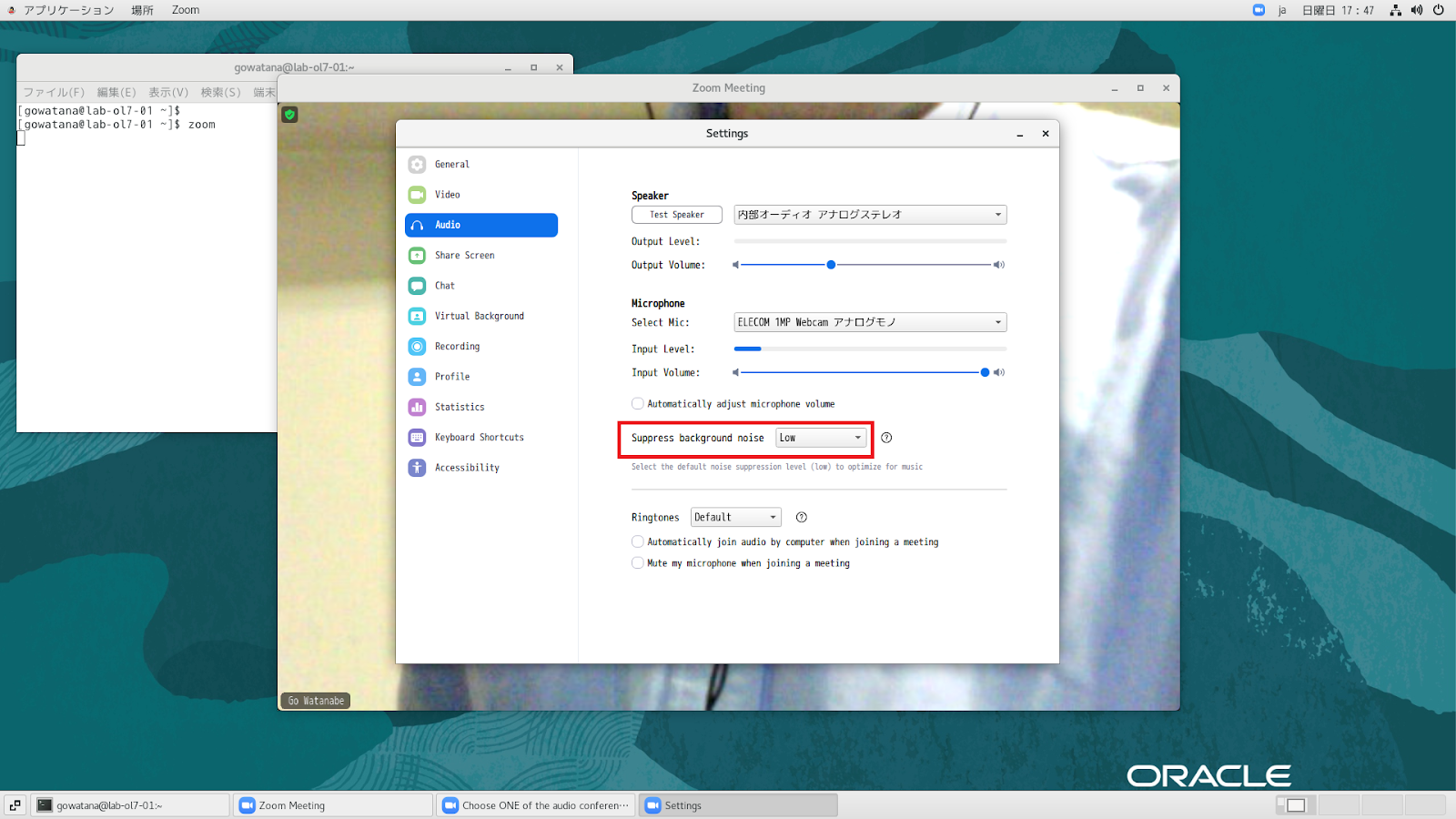Click the green encryption shield icon
The height and width of the screenshot is (819, 1456).
point(289,115)
